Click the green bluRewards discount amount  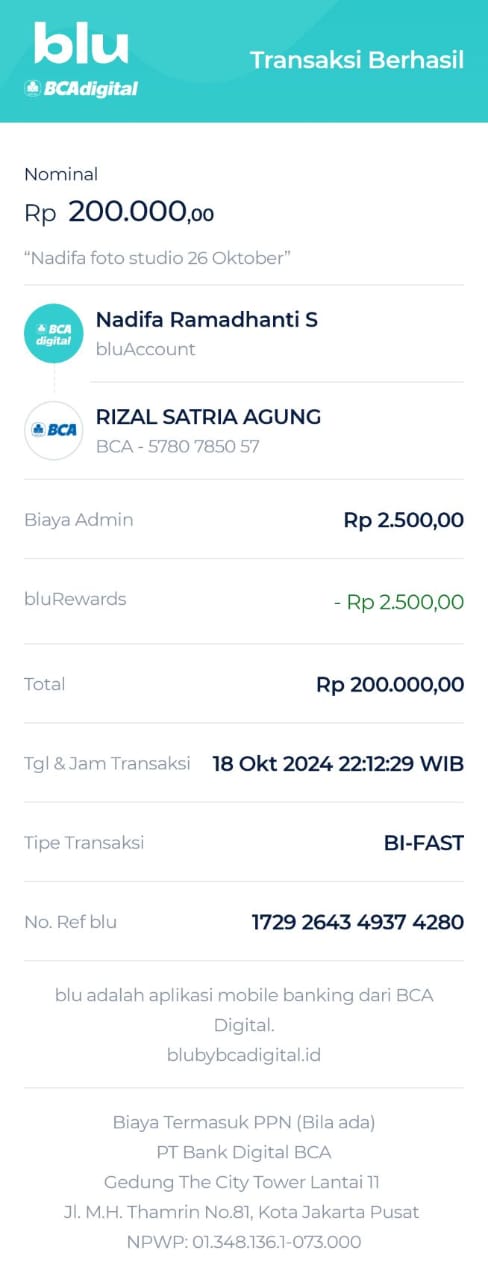pyautogui.click(x=399, y=602)
